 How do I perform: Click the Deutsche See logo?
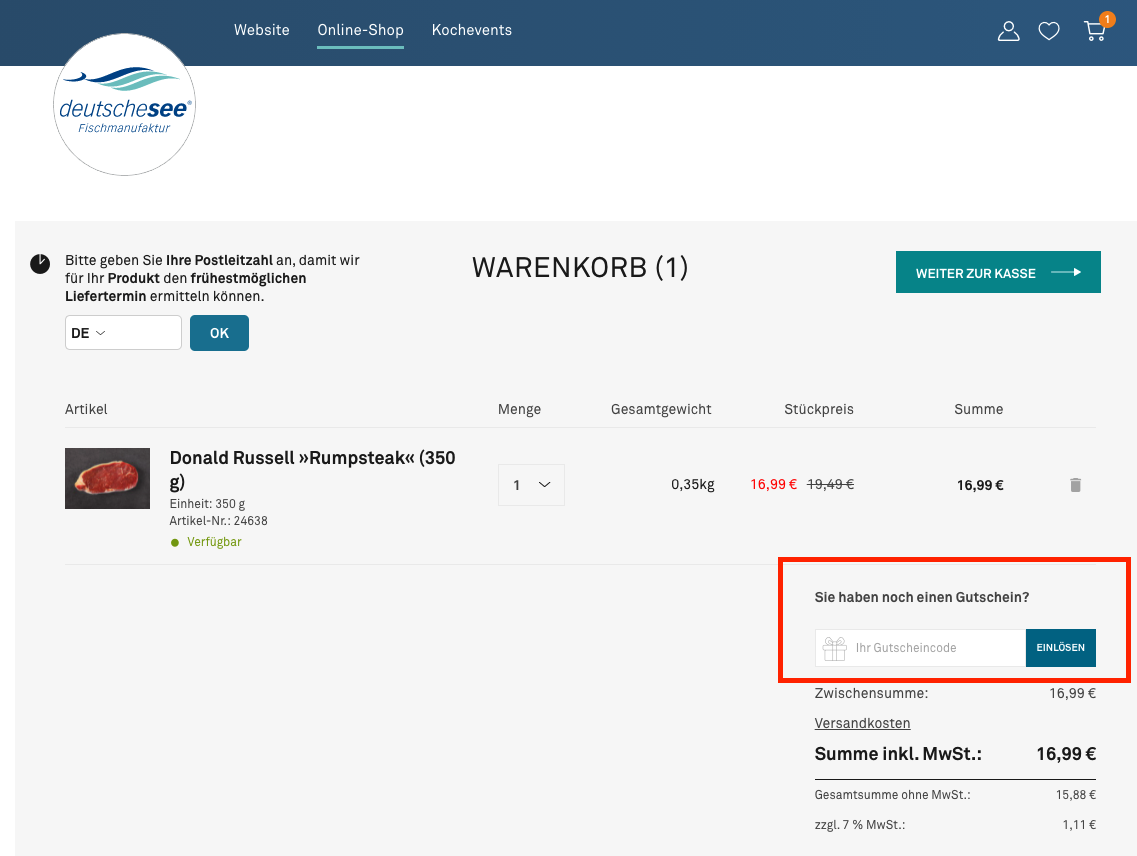pyautogui.click(x=125, y=104)
